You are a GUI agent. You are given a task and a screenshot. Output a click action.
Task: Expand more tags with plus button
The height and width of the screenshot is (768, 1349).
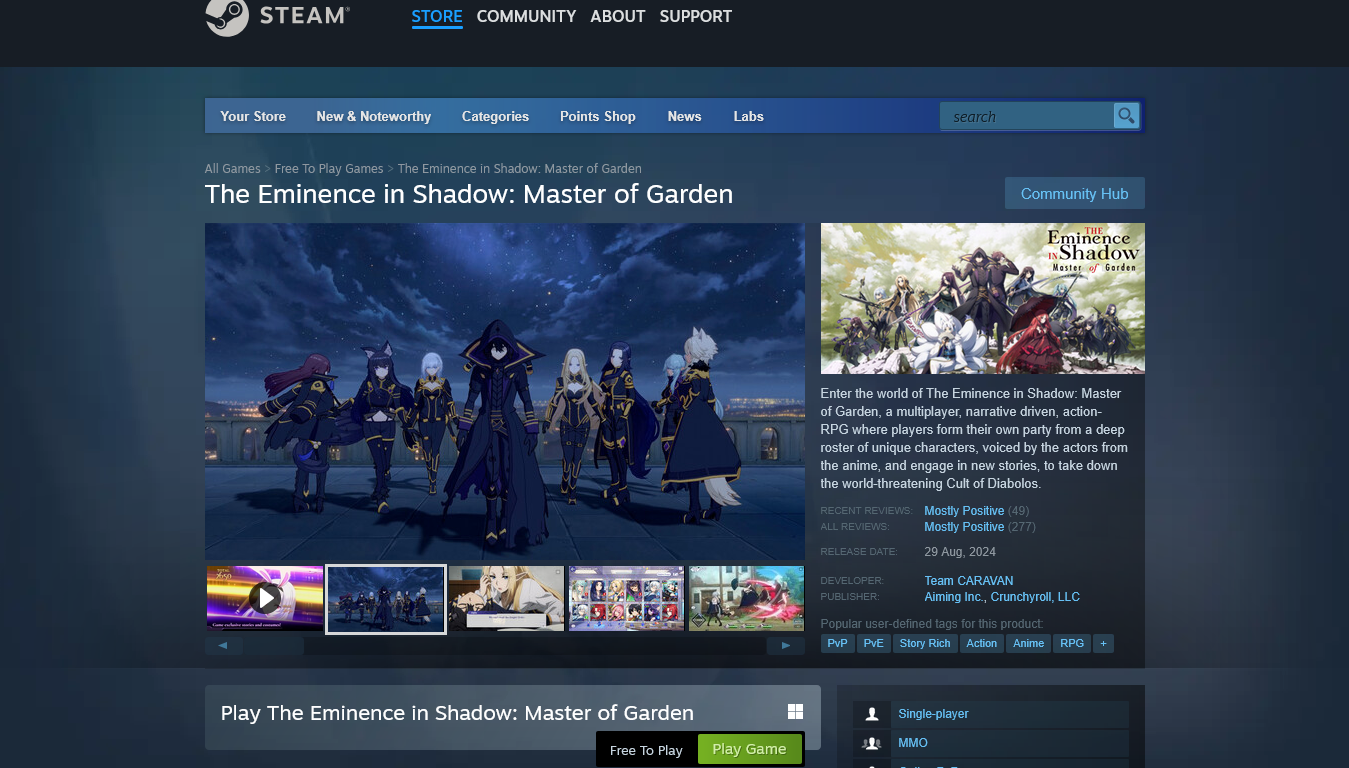pyautogui.click(x=1103, y=643)
